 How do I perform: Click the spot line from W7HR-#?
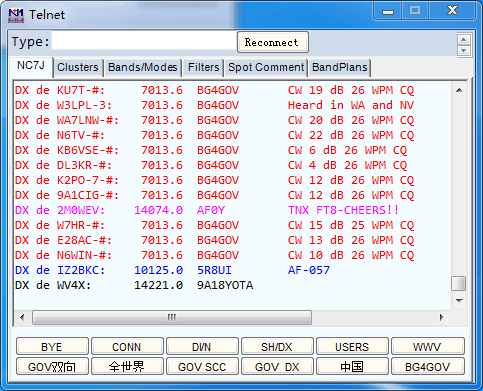coord(214,225)
